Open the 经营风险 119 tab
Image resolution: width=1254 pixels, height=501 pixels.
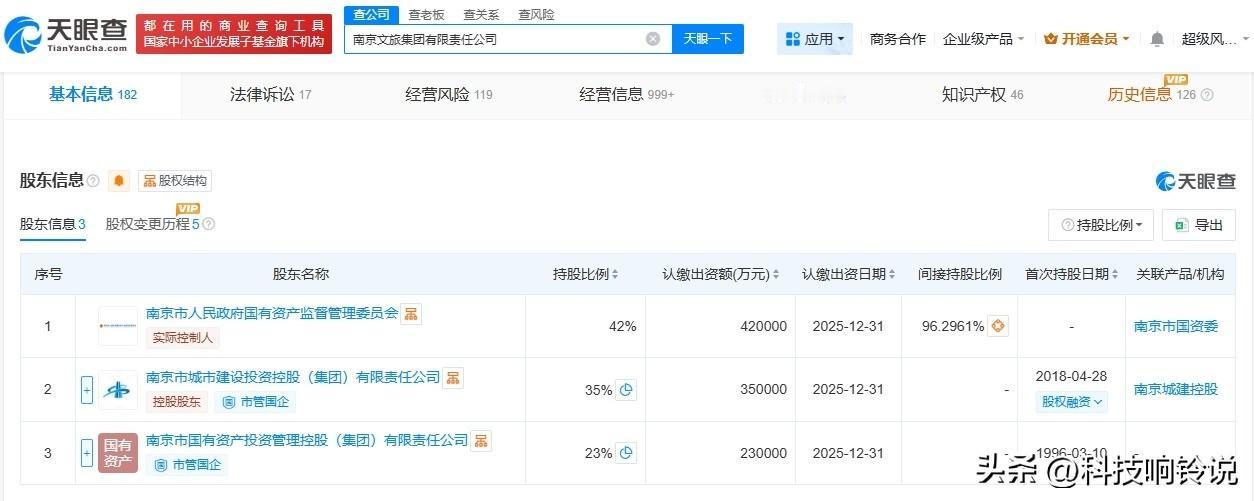click(449, 94)
